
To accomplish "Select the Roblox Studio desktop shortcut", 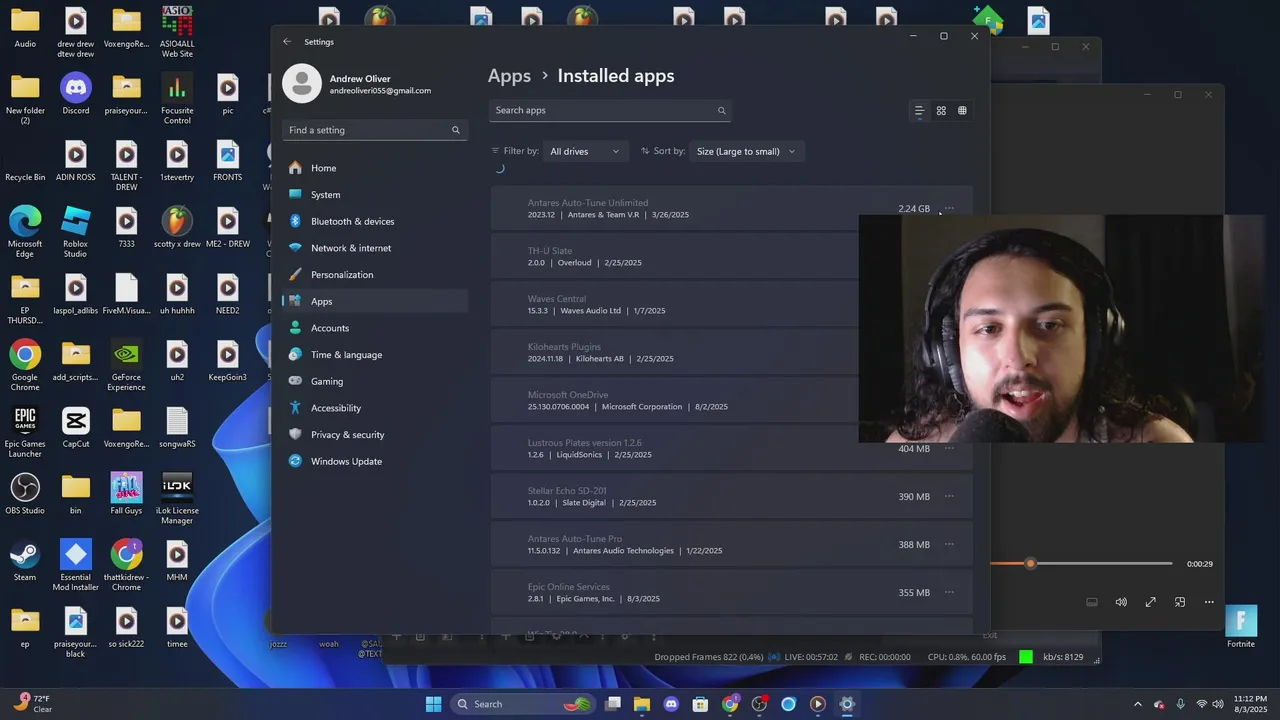I will point(75,232).
